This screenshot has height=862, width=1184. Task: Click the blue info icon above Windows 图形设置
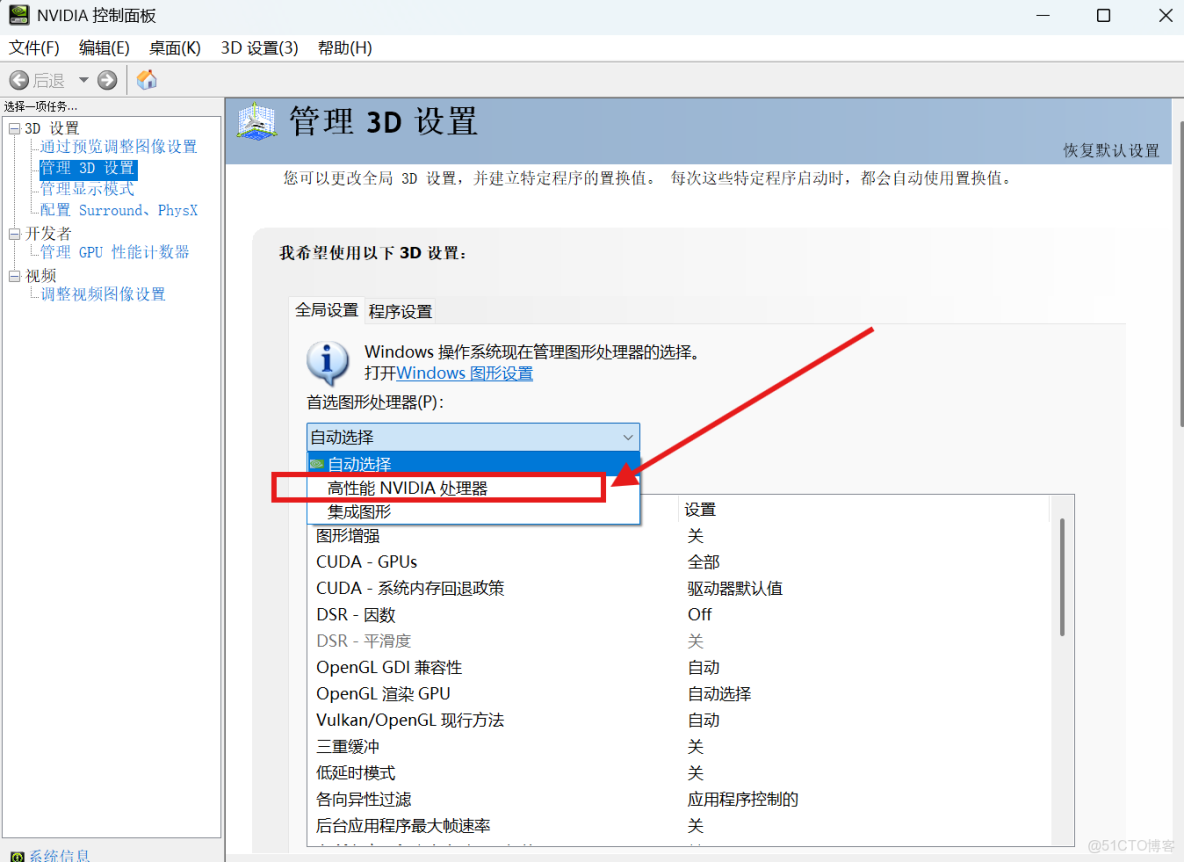(x=327, y=362)
